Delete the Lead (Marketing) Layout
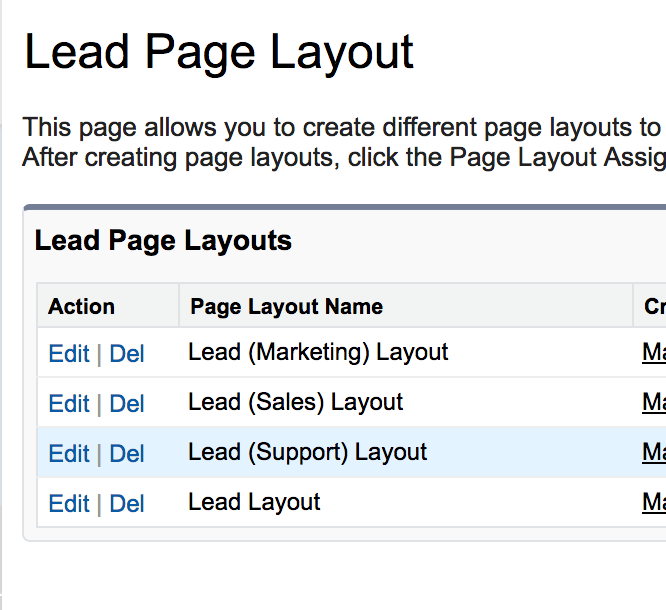 pos(127,354)
